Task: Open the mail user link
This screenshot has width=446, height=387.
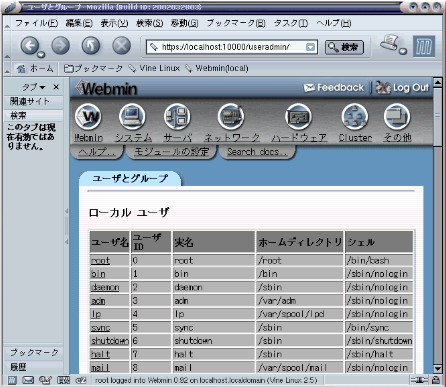Action: click(x=100, y=367)
